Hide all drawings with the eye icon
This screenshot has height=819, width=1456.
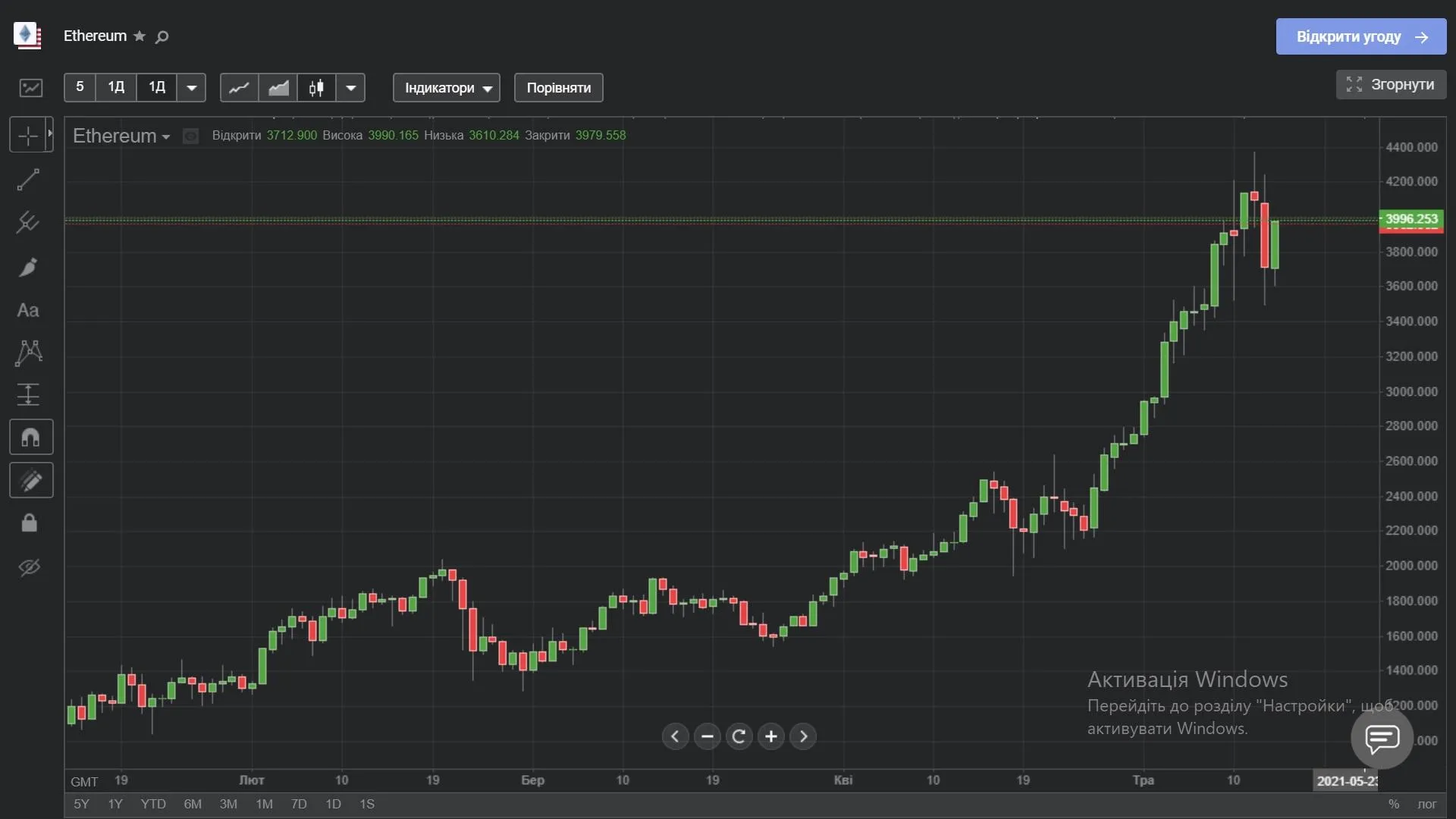point(30,567)
